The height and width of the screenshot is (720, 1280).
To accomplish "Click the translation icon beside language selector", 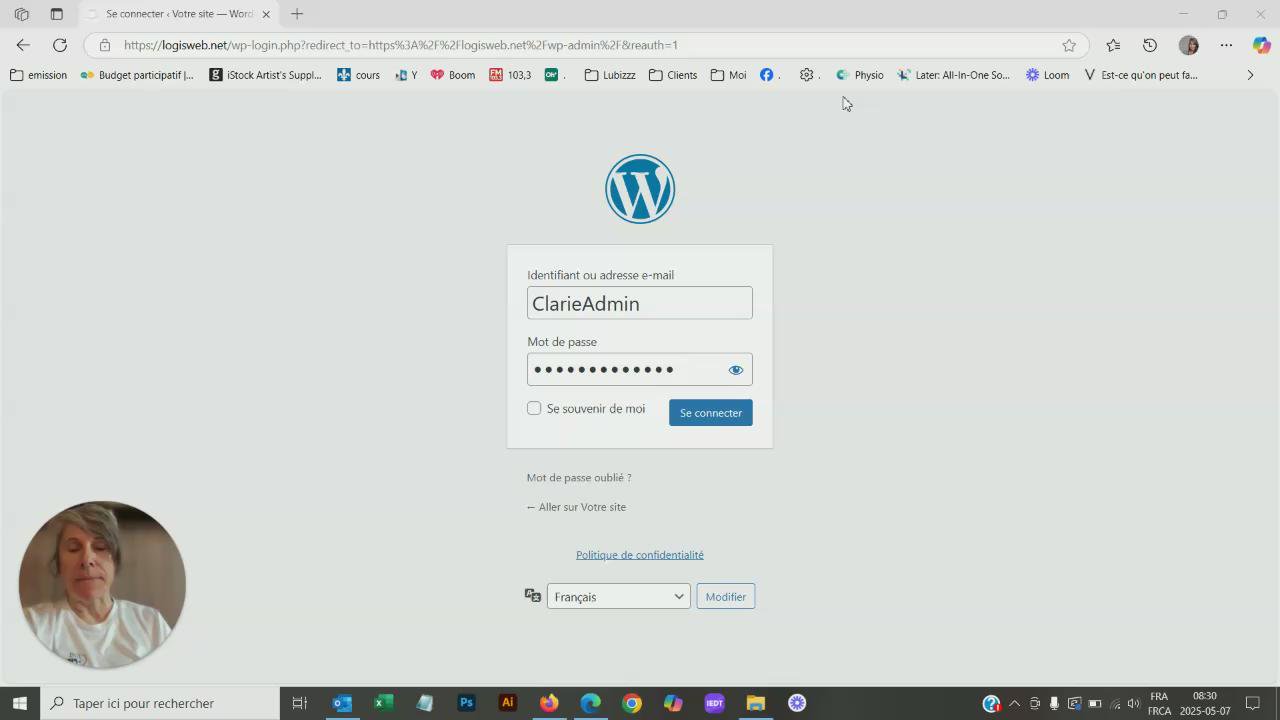I will click(533, 596).
